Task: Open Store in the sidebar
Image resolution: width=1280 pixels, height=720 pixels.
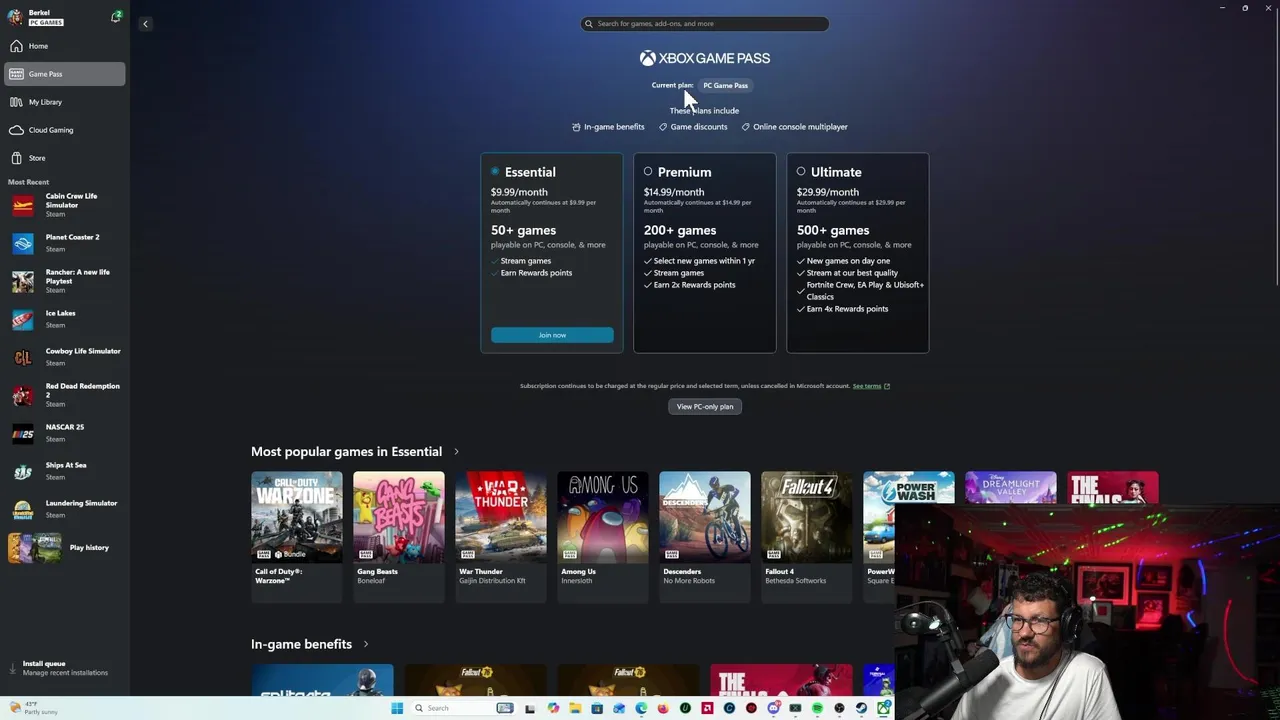Action: click(65, 158)
